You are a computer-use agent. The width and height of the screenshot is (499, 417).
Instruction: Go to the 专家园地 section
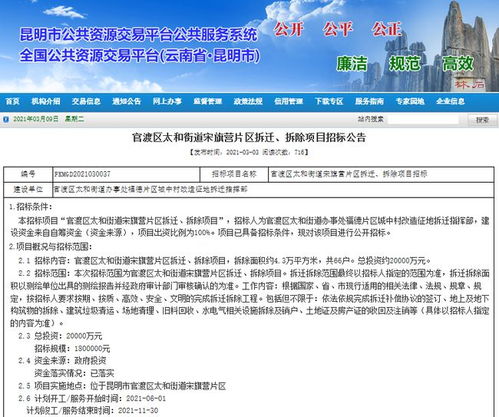[410, 101]
